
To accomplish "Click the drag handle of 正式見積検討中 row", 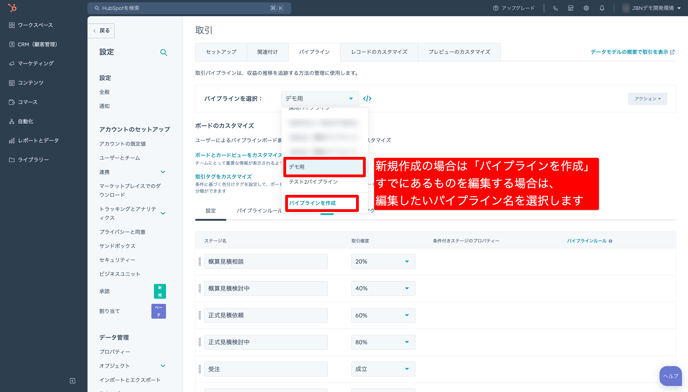I will [200, 342].
